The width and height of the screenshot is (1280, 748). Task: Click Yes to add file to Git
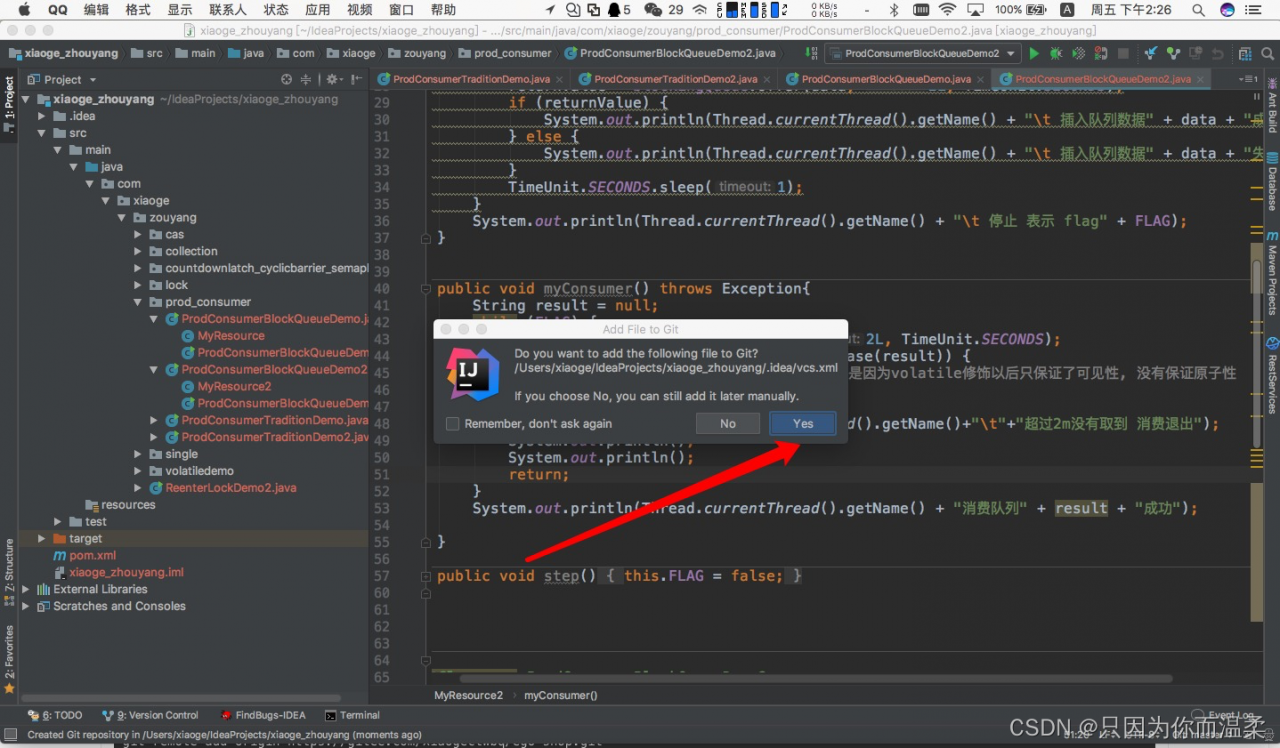pos(803,424)
